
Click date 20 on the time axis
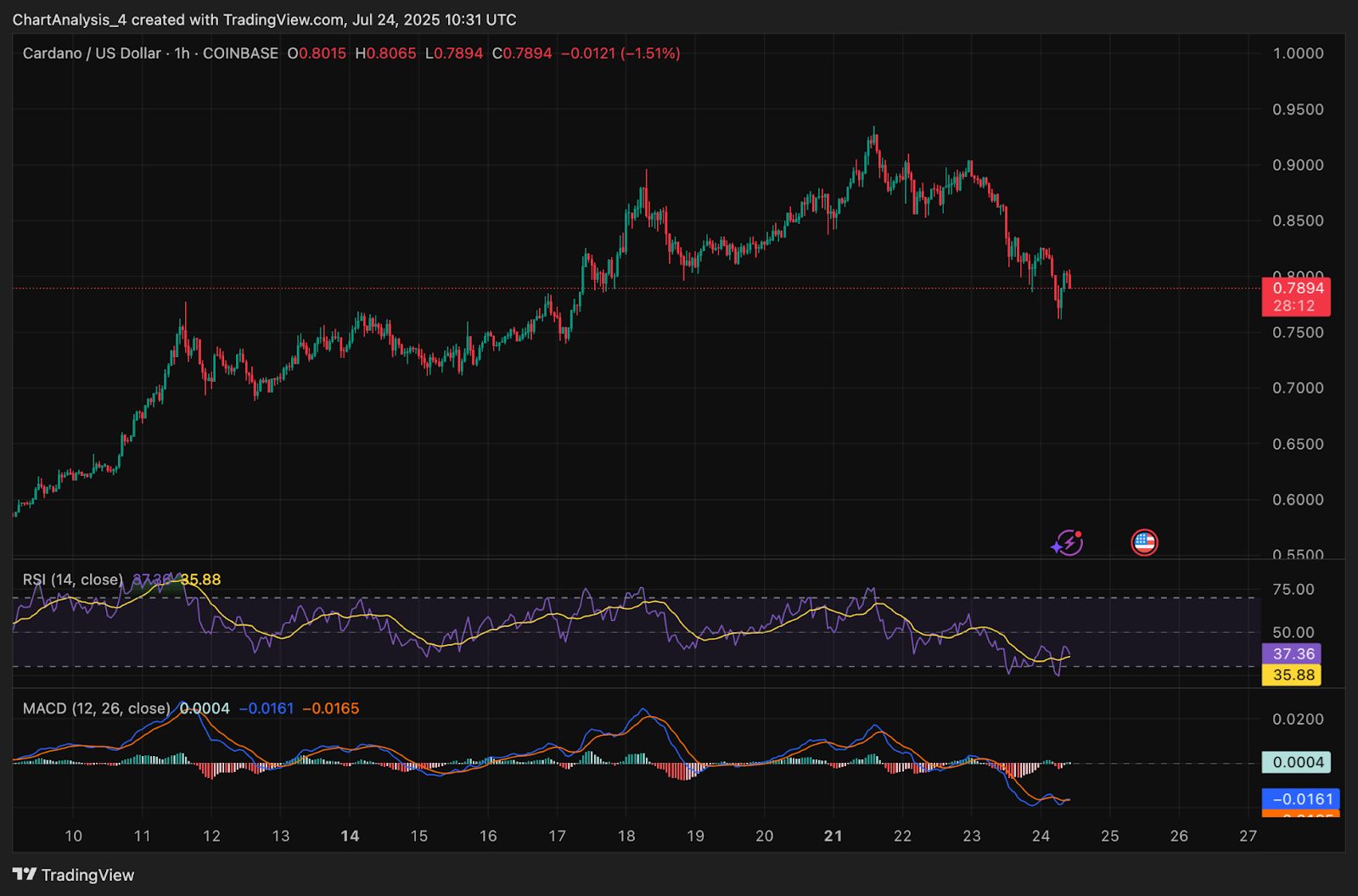click(765, 837)
